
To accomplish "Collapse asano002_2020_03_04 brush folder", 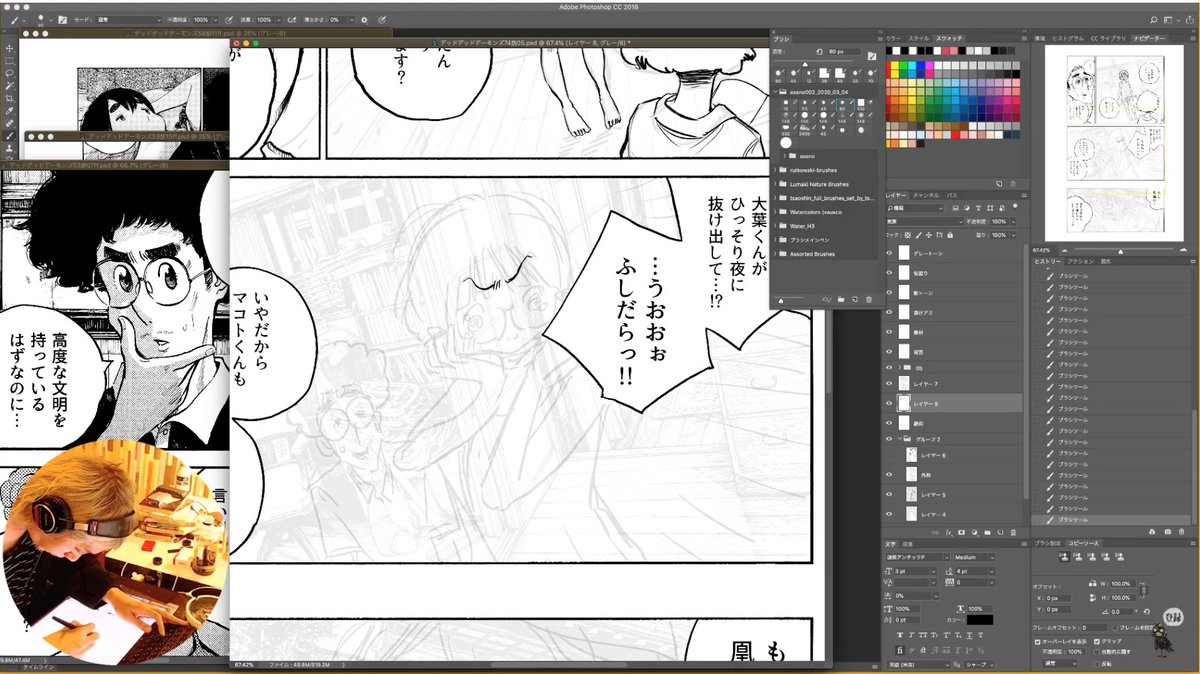I will click(x=775, y=92).
